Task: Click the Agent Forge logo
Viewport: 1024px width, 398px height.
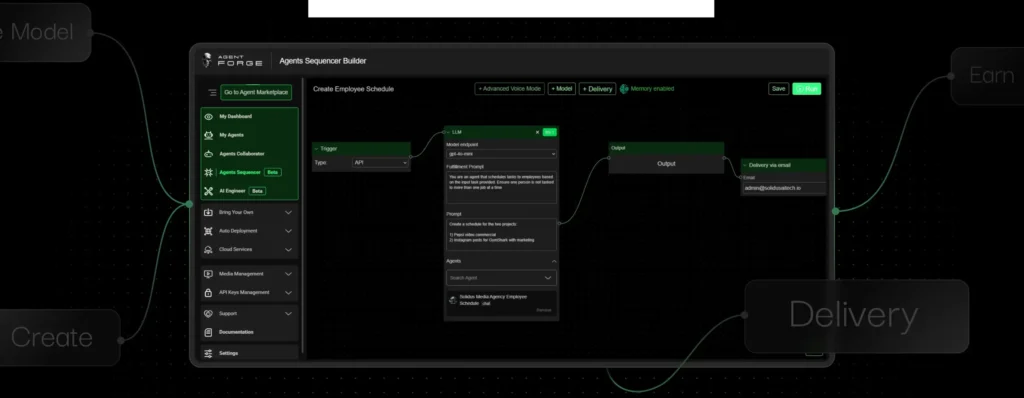Action: pos(232,60)
